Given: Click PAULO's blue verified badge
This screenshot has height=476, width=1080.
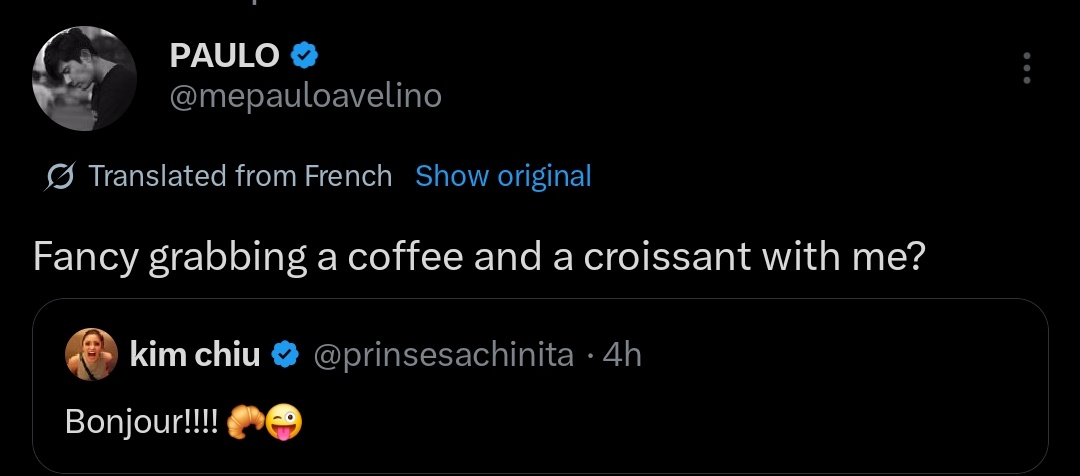Looking at the screenshot, I should click(x=303, y=55).
